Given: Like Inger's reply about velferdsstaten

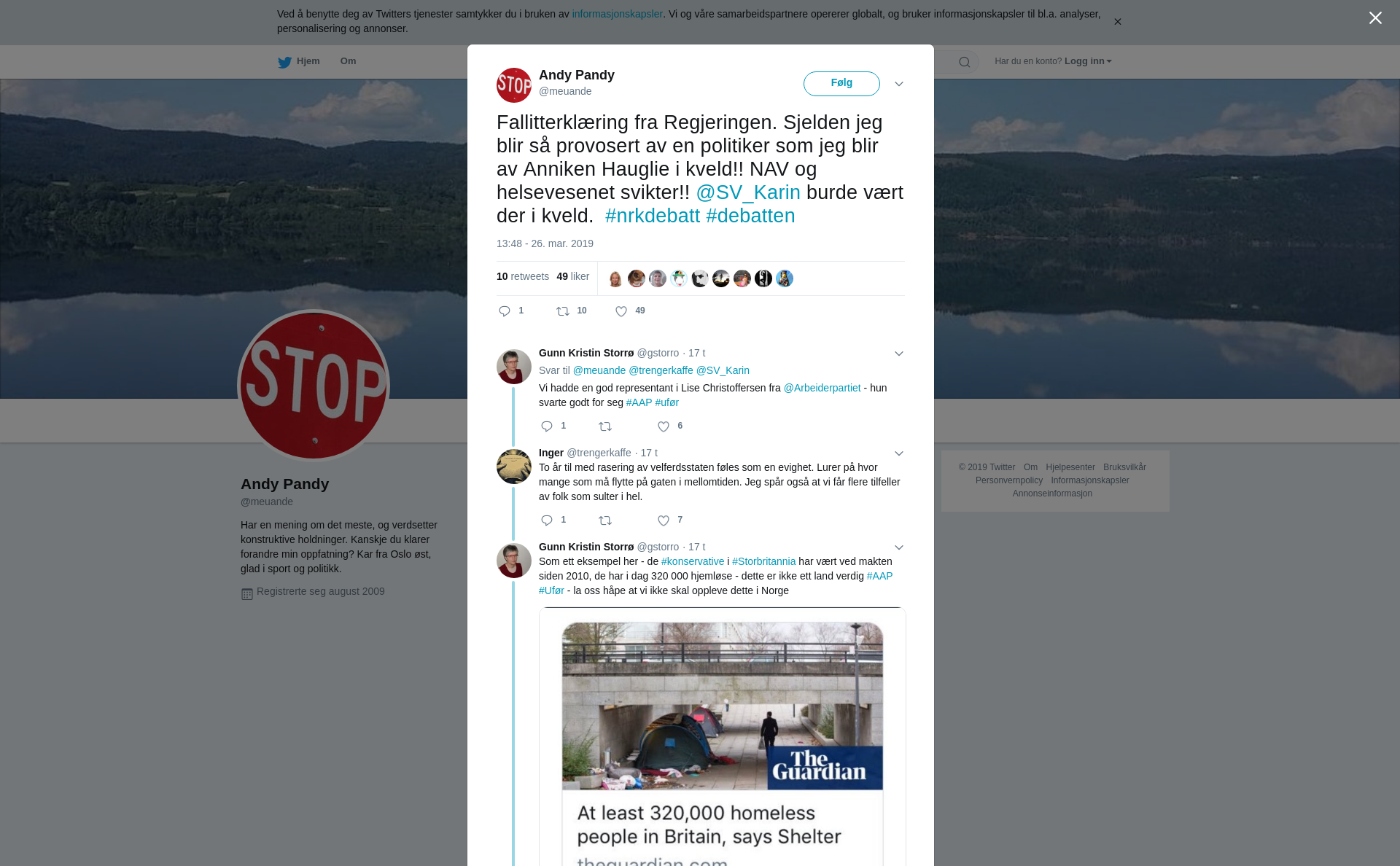Looking at the screenshot, I should pos(664,520).
